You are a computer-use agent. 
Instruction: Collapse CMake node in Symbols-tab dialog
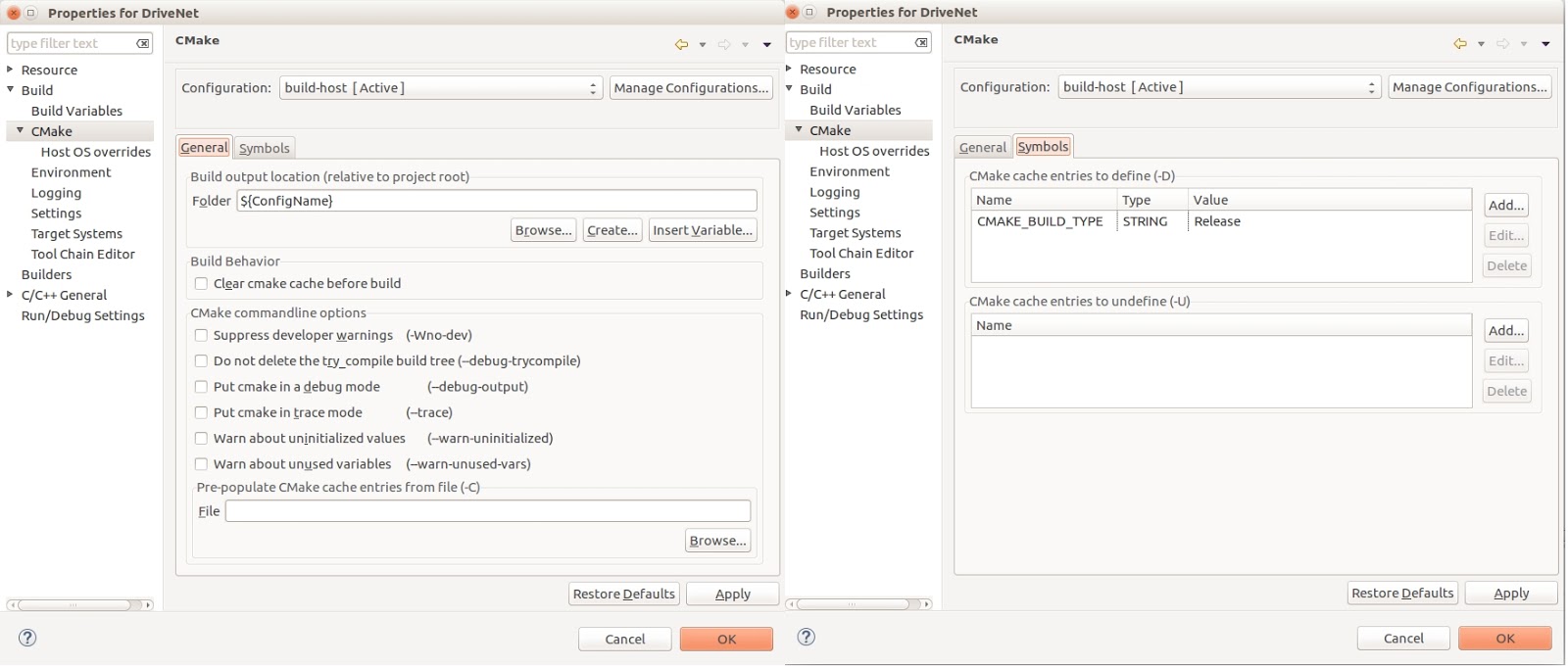[x=799, y=130]
